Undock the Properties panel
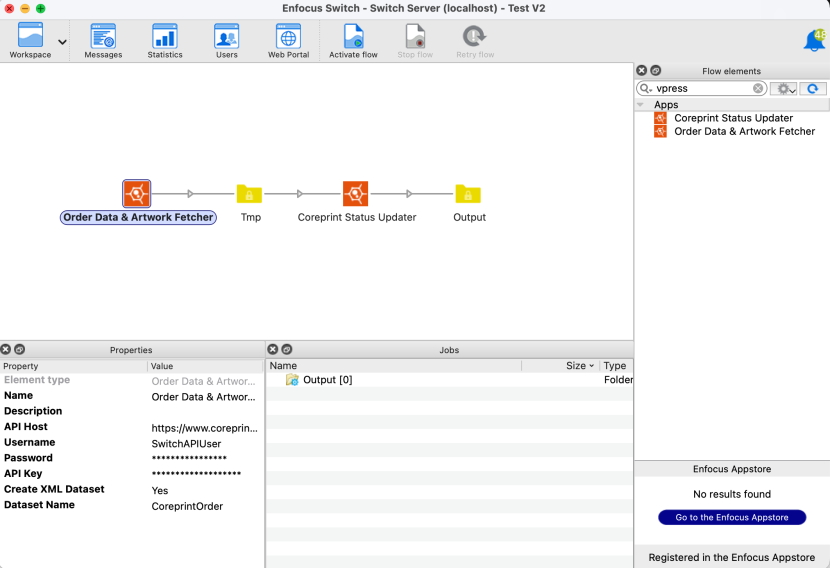Image resolution: width=830 pixels, height=568 pixels. click(x=19, y=349)
